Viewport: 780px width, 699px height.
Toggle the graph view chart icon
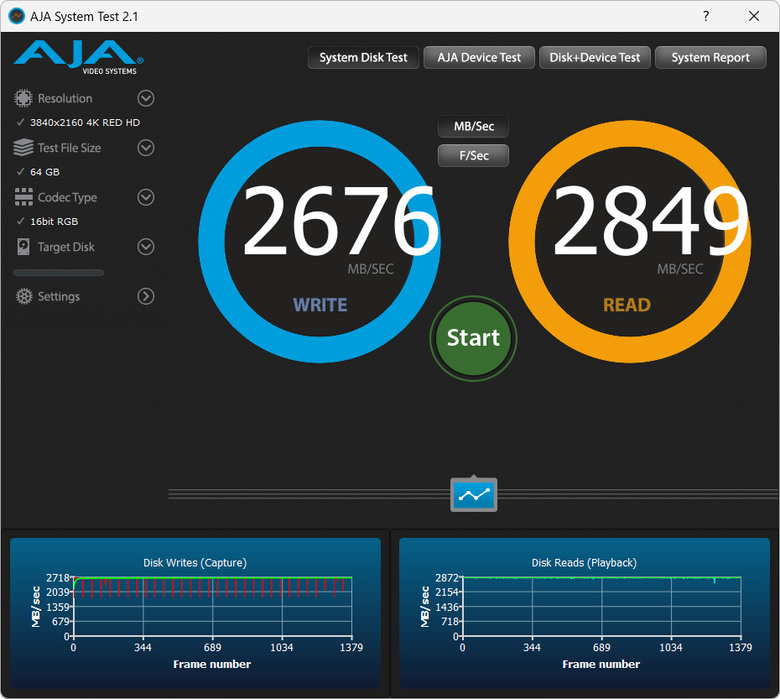pyautogui.click(x=474, y=495)
